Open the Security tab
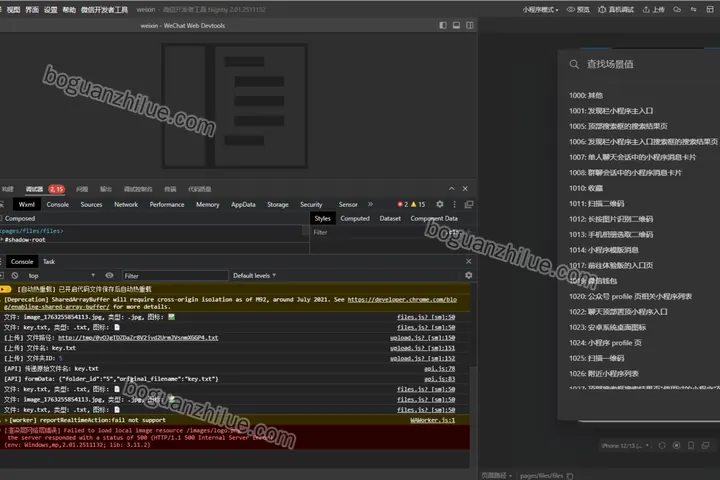 [311, 204]
